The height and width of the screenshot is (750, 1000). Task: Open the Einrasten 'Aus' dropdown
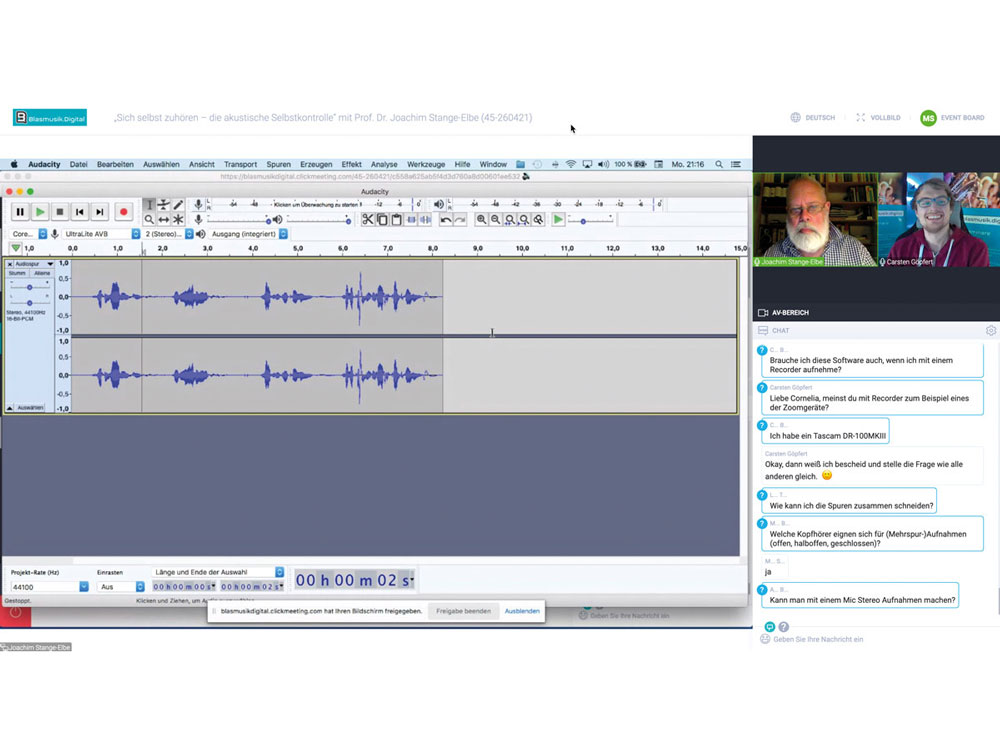[121, 587]
